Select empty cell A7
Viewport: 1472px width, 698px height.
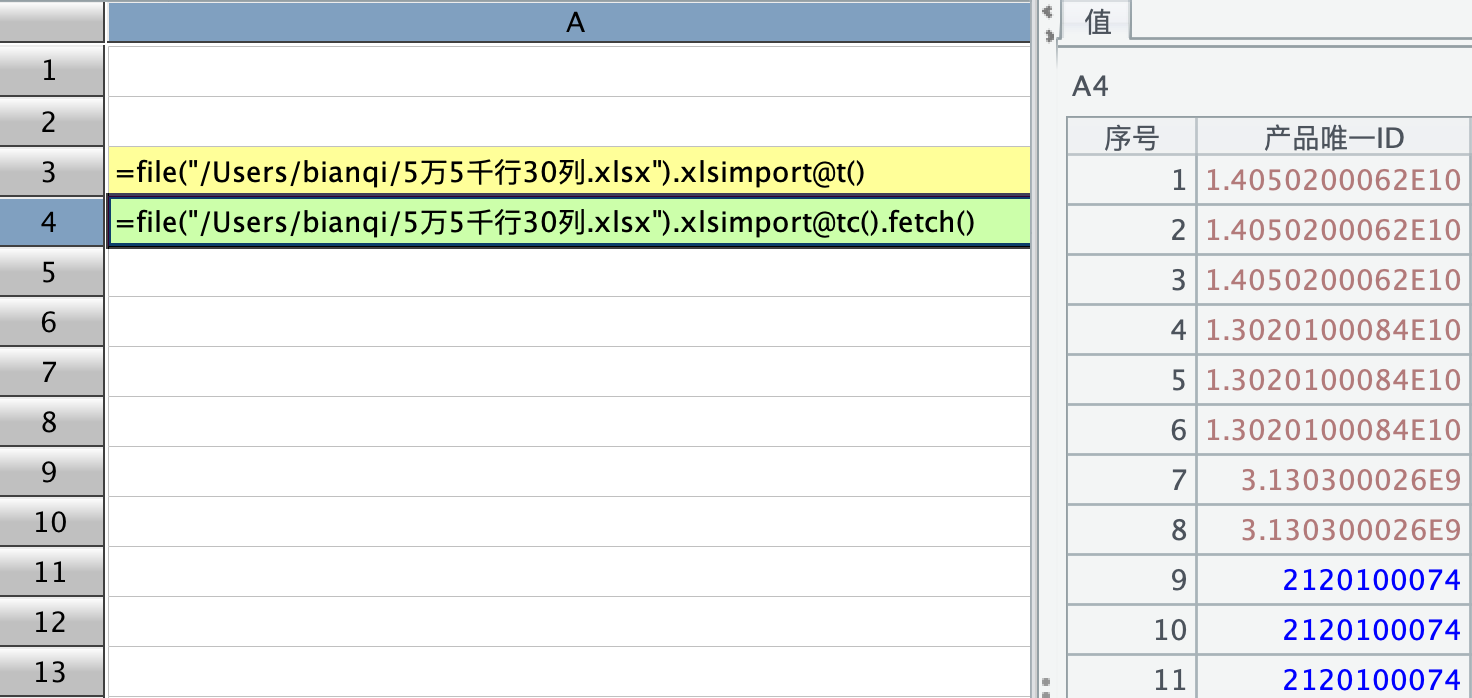pyautogui.click(x=568, y=372)
